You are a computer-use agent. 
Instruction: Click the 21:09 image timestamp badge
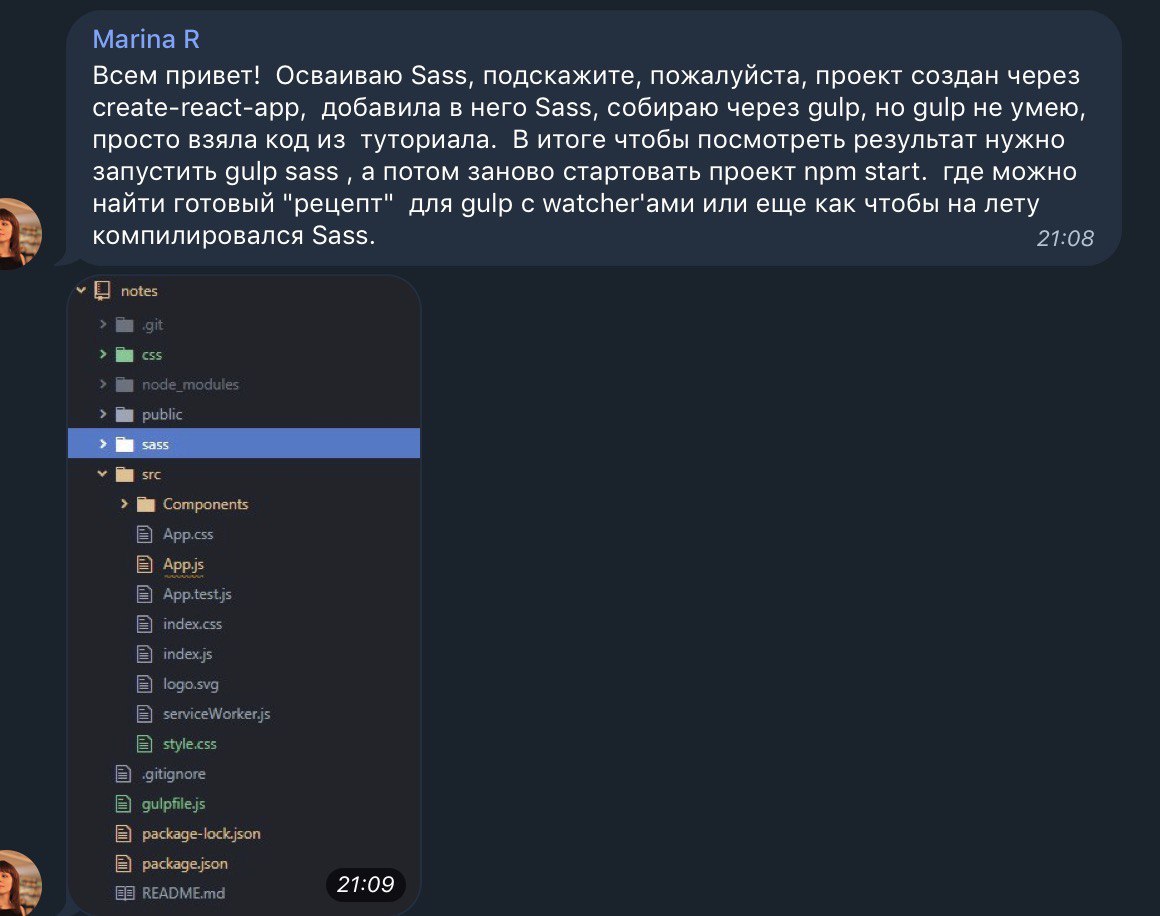tap(365, 884)
